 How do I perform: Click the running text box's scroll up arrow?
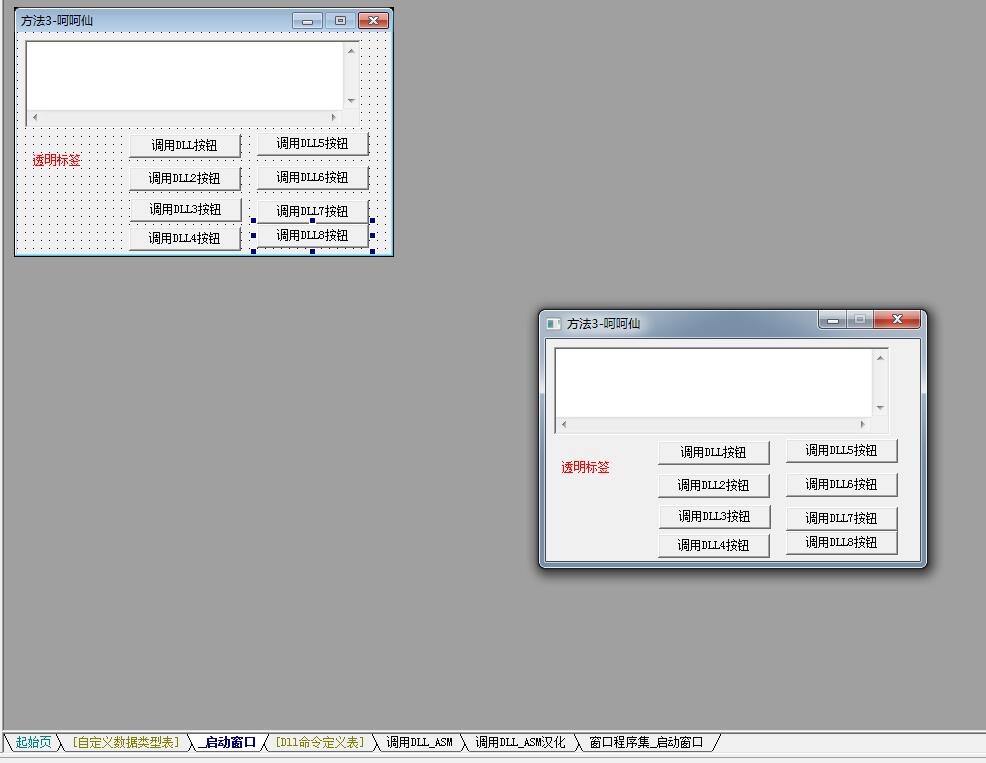point(880,358)
